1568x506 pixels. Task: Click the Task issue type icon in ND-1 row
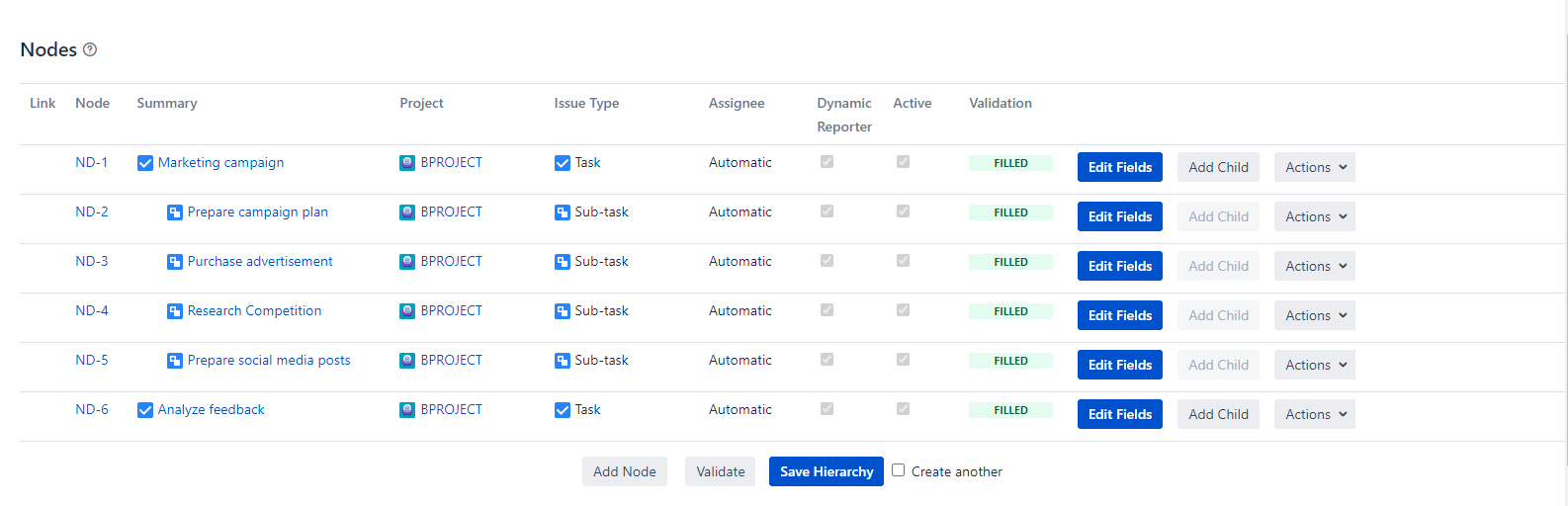point(563,163)
